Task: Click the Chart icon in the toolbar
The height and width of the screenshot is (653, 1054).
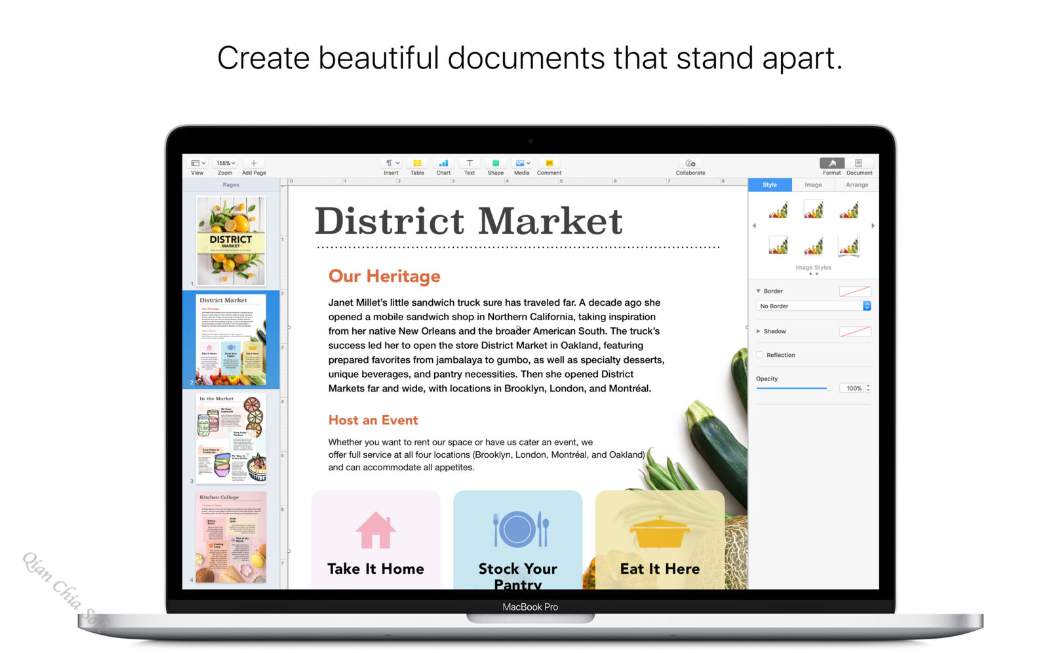Action: [444, 163]
